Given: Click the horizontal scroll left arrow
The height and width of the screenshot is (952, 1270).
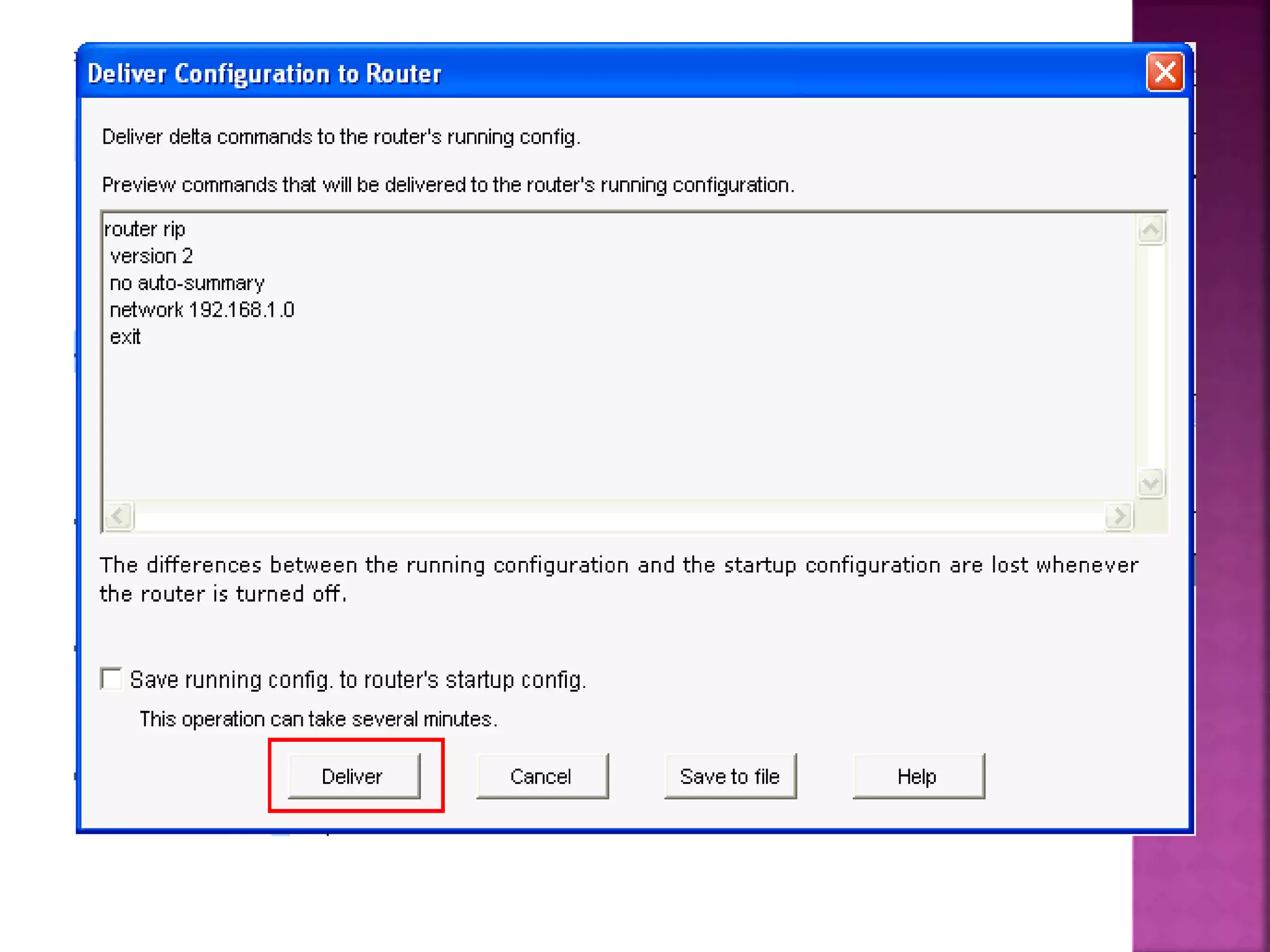Looking at the screenshot, I should pos(118,516).
